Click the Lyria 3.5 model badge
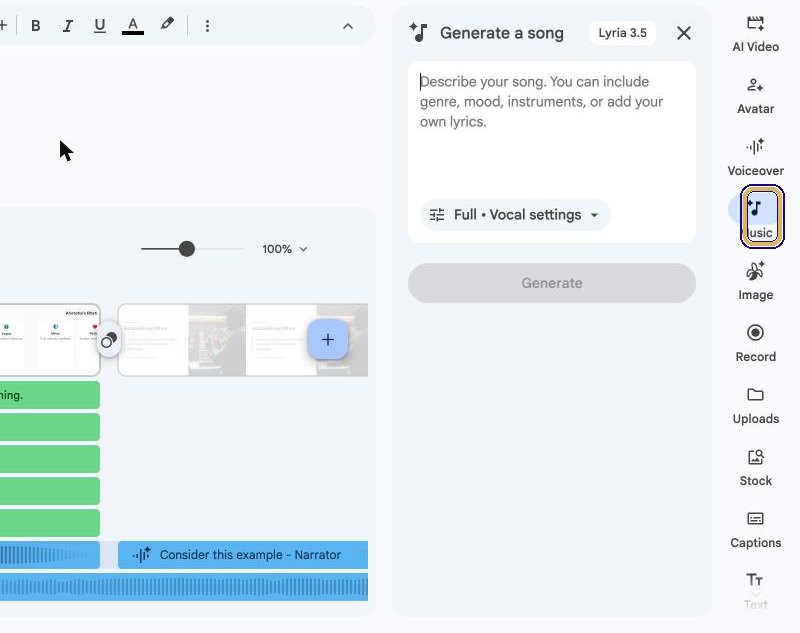This screenshot has height=633, width=800. point(622,33)
